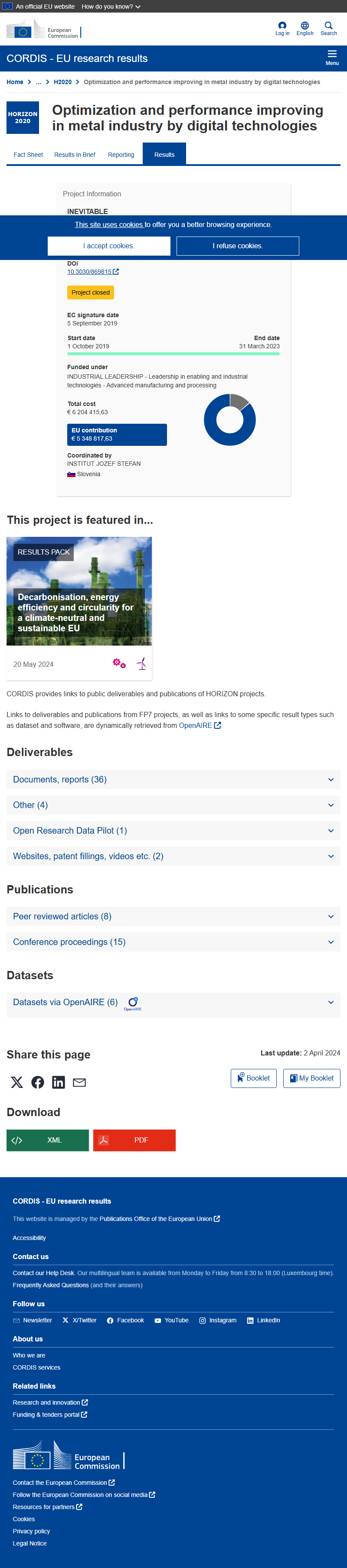Click the footer LinkedIn icon

250,1320
